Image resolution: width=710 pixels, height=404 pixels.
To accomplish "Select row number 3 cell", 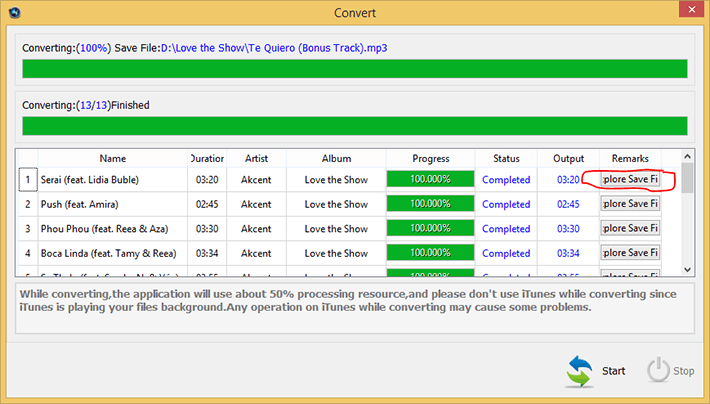I will (x=28, y=229).
